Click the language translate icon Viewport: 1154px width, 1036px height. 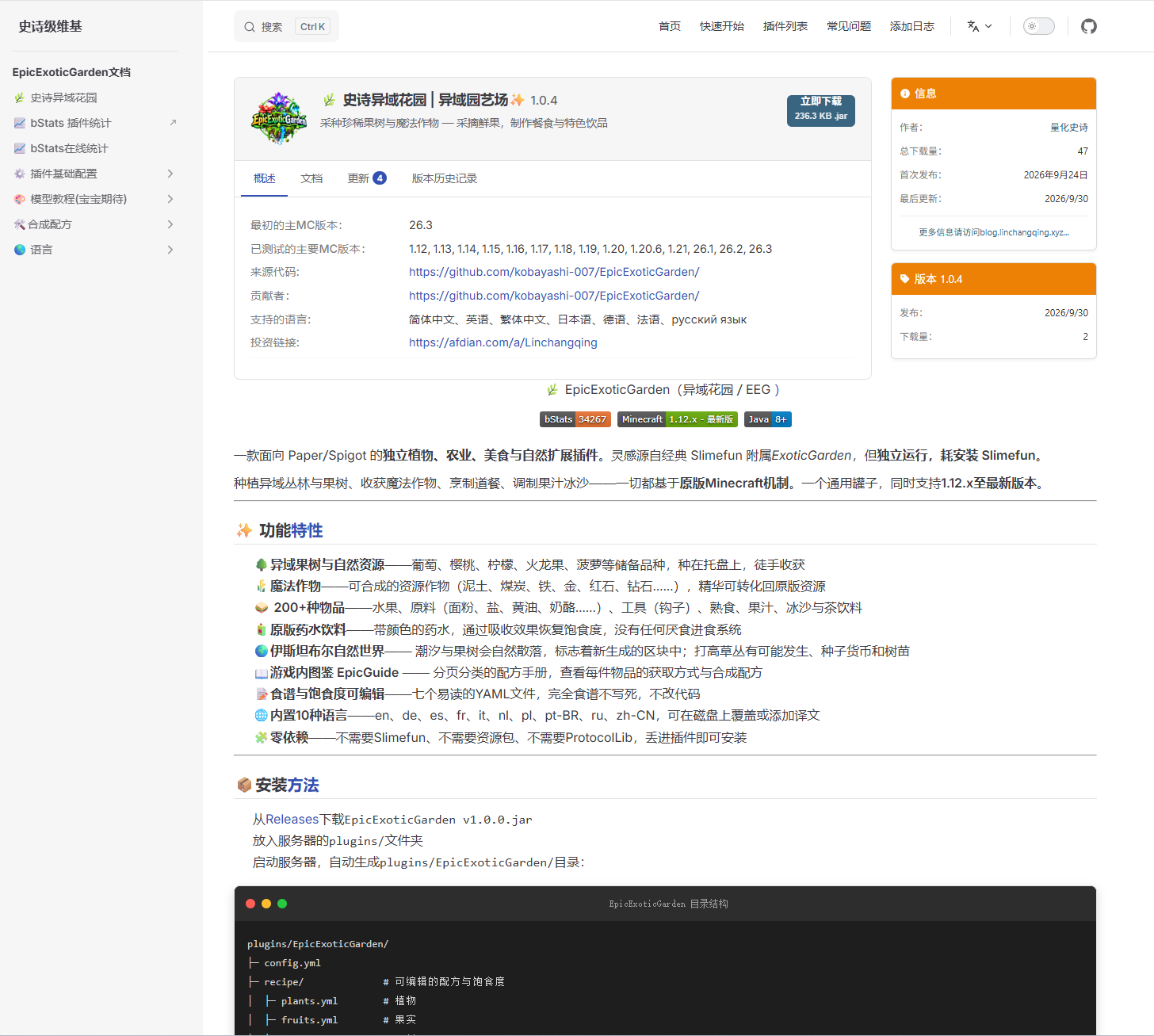click(x=973, y=26)
